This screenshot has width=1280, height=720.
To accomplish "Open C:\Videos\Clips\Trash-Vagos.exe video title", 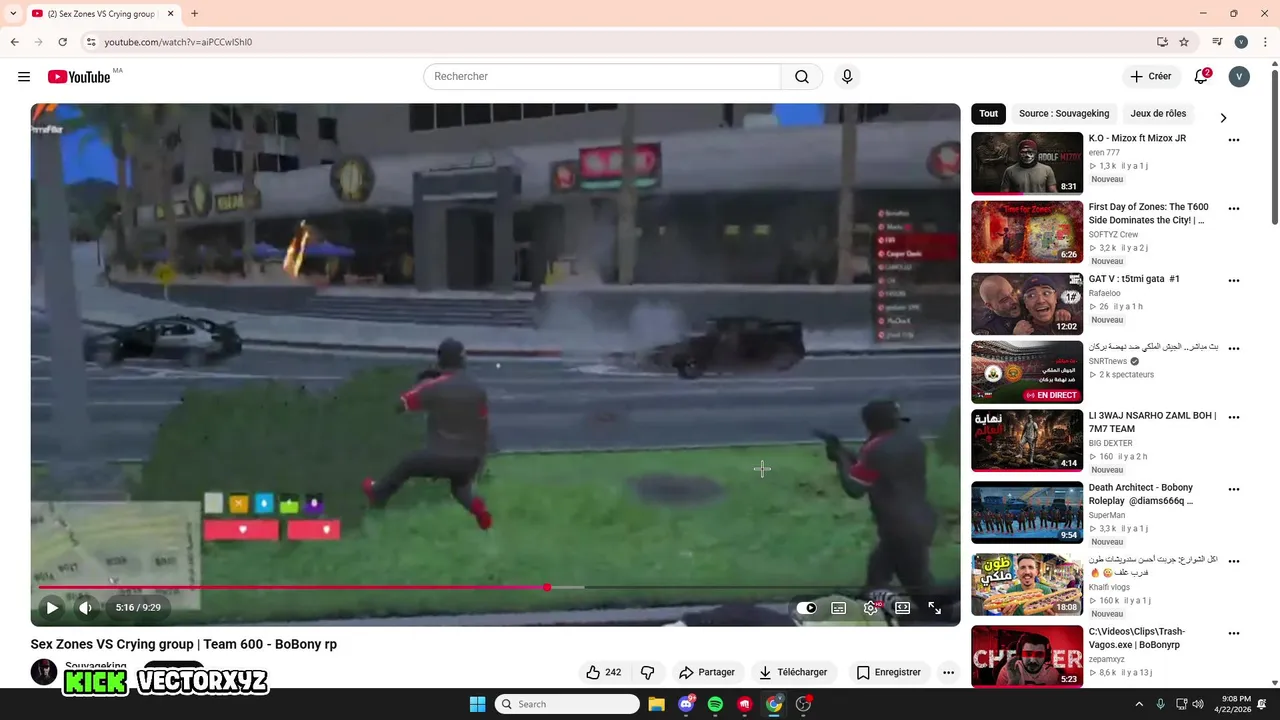I will 1137,638.
